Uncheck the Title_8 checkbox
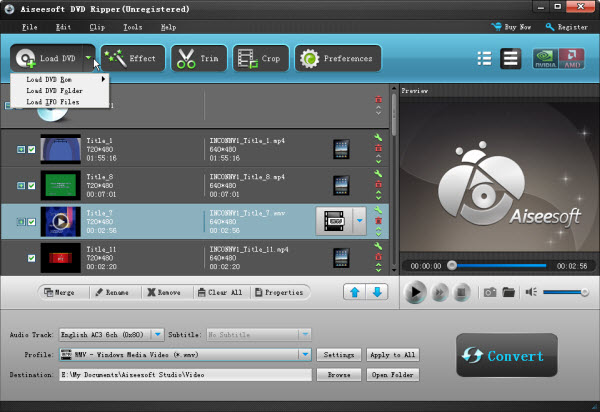Viewport: 600px width, 412px height. click(32, 185)
